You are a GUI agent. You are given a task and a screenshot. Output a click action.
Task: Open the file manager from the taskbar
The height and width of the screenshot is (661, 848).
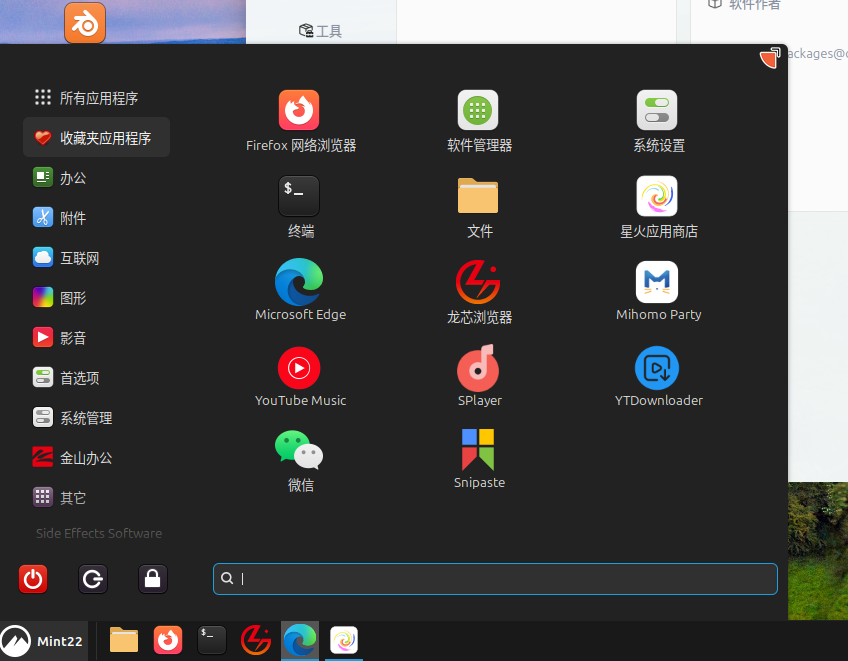pos(124,640)
